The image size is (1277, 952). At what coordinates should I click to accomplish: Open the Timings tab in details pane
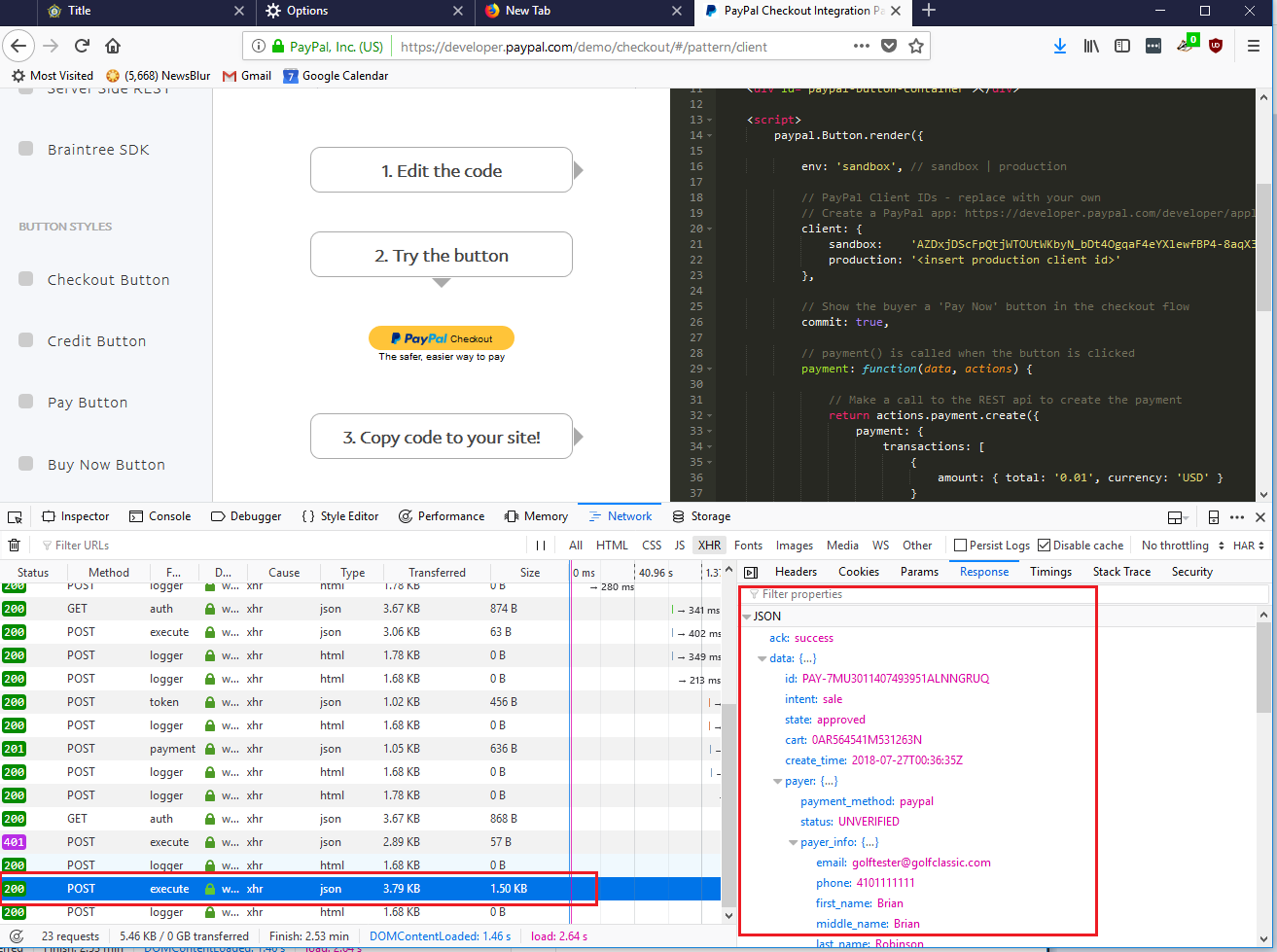click(x=1051, y=572)
